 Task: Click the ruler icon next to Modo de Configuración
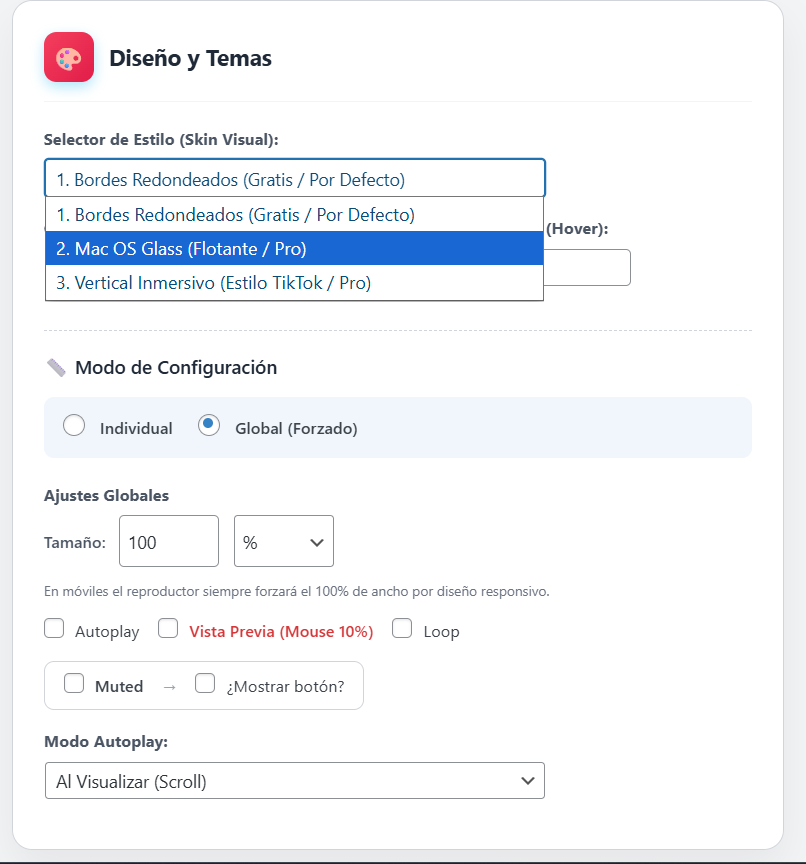click(x=56, y=367)
